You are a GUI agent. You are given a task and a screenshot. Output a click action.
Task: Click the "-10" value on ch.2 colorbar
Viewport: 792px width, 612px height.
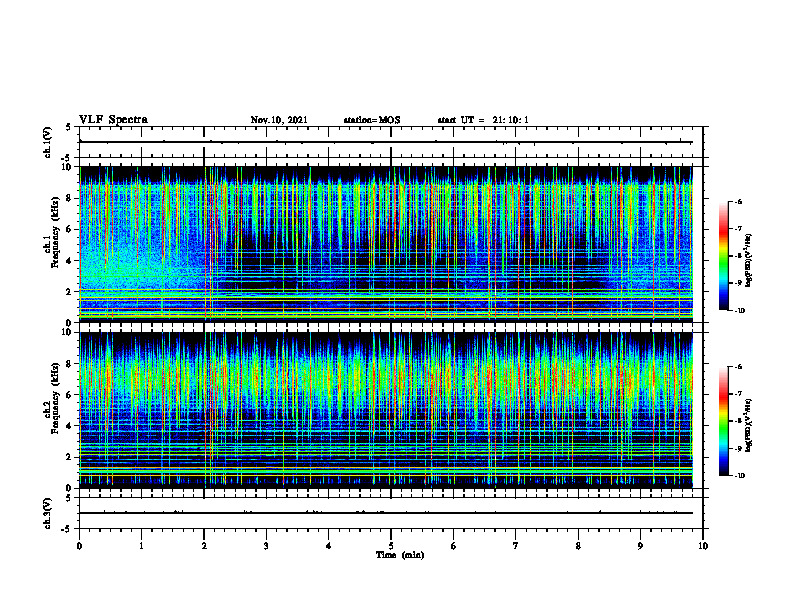(739, 476)
